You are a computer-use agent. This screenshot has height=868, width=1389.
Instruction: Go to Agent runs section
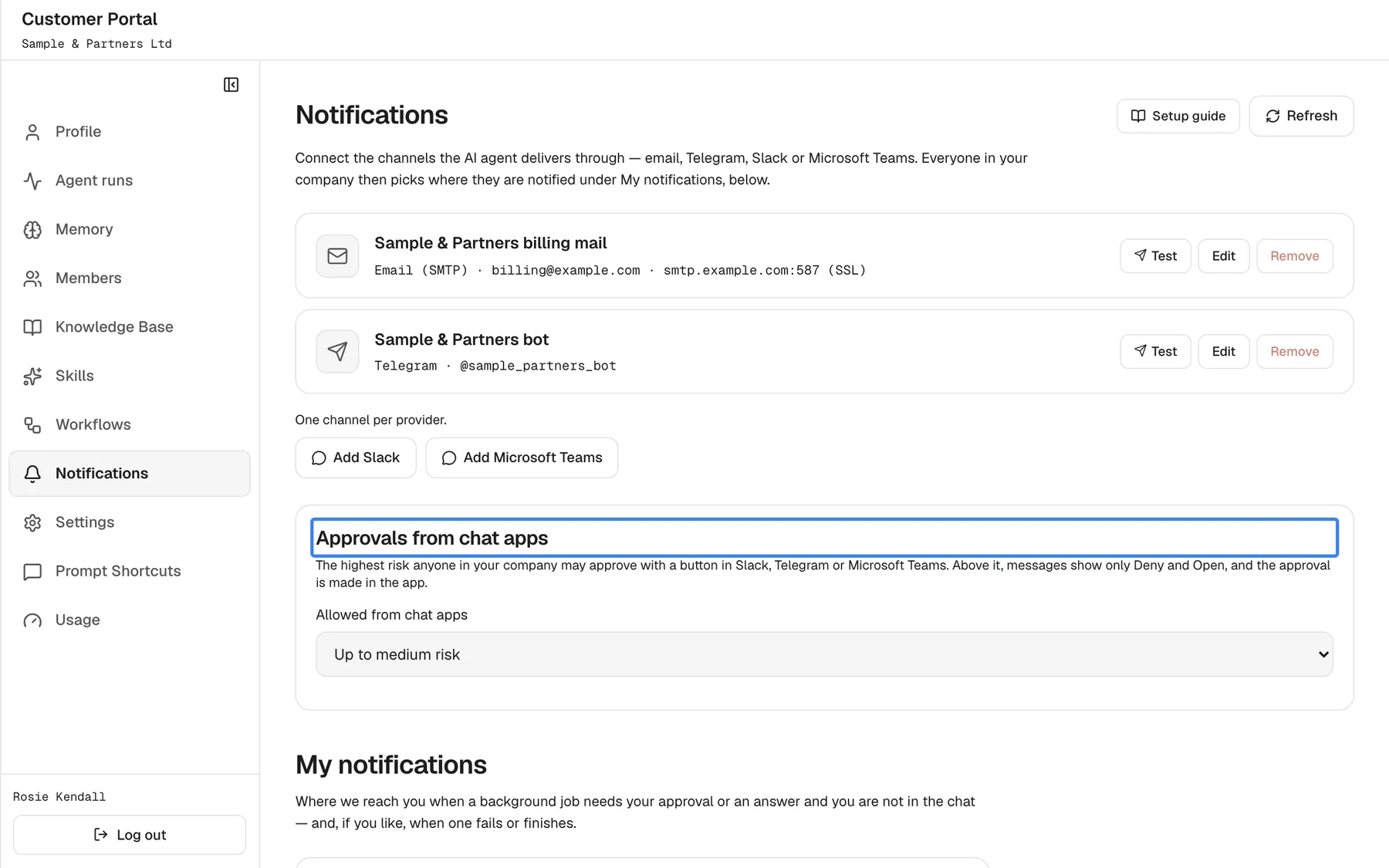click(x=130, y=181)
